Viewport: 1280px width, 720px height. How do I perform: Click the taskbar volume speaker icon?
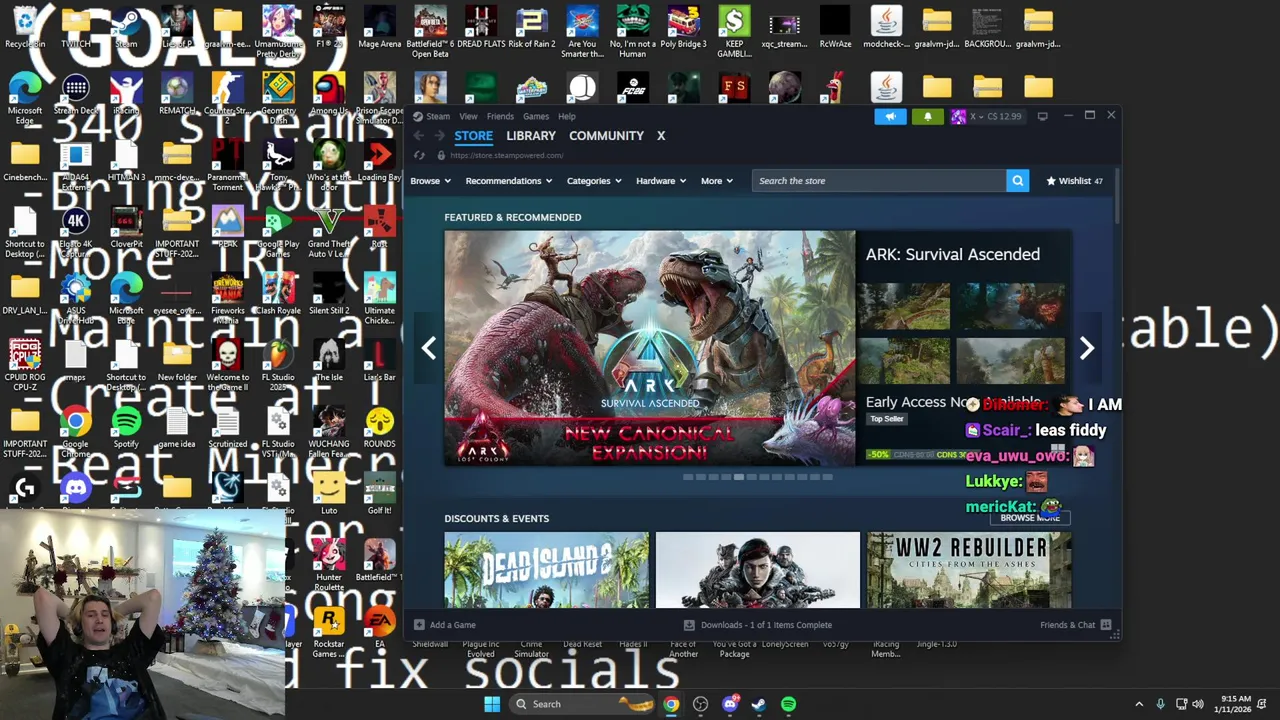1198,704
